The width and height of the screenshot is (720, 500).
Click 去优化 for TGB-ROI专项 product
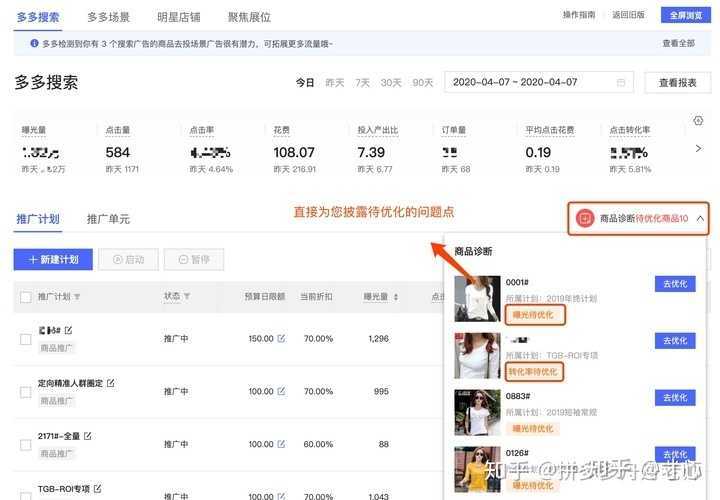click(x=675, y=341)
